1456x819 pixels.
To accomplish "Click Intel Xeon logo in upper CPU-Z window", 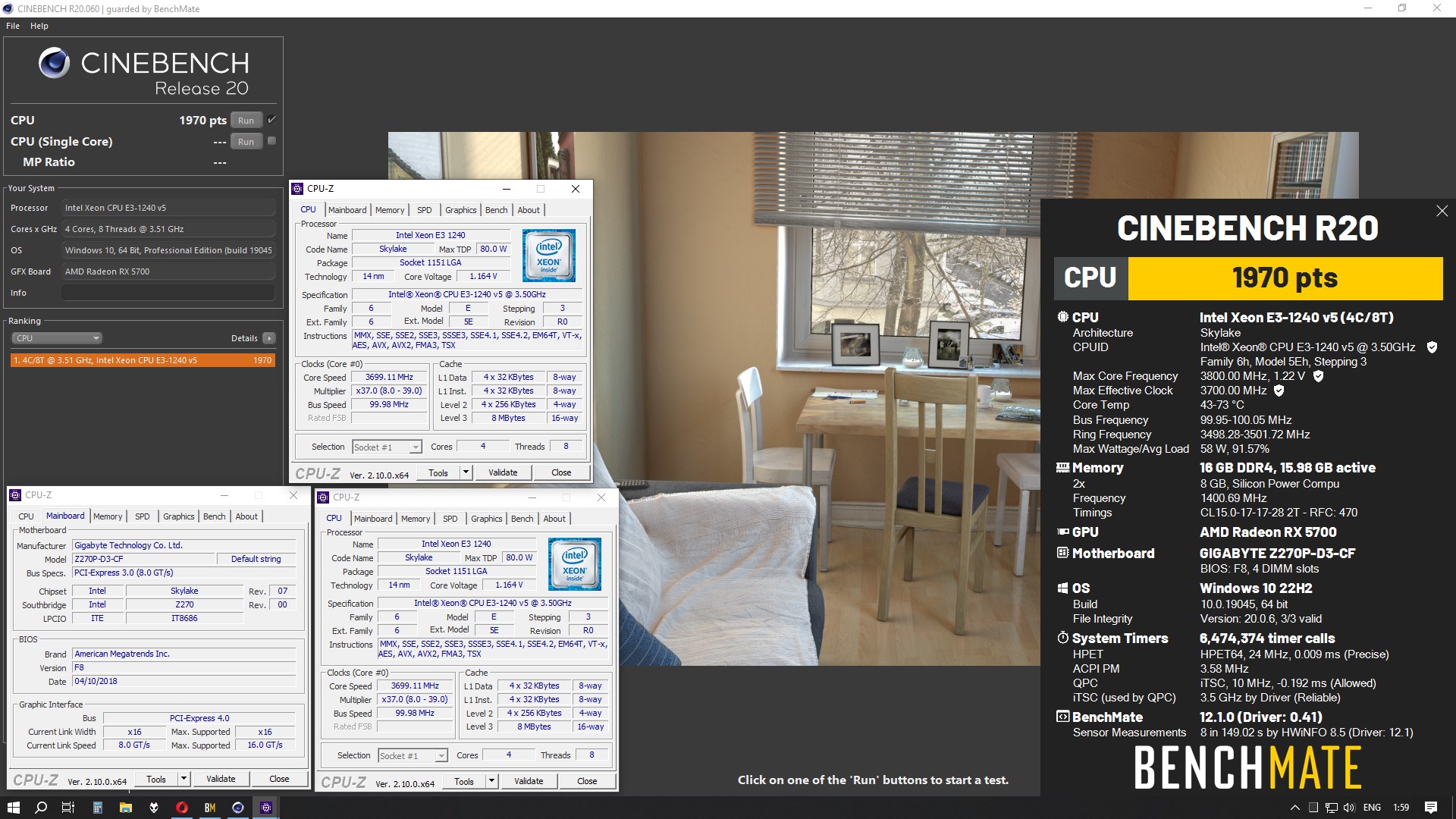I will pyautogui.click(x=549, y=256).
